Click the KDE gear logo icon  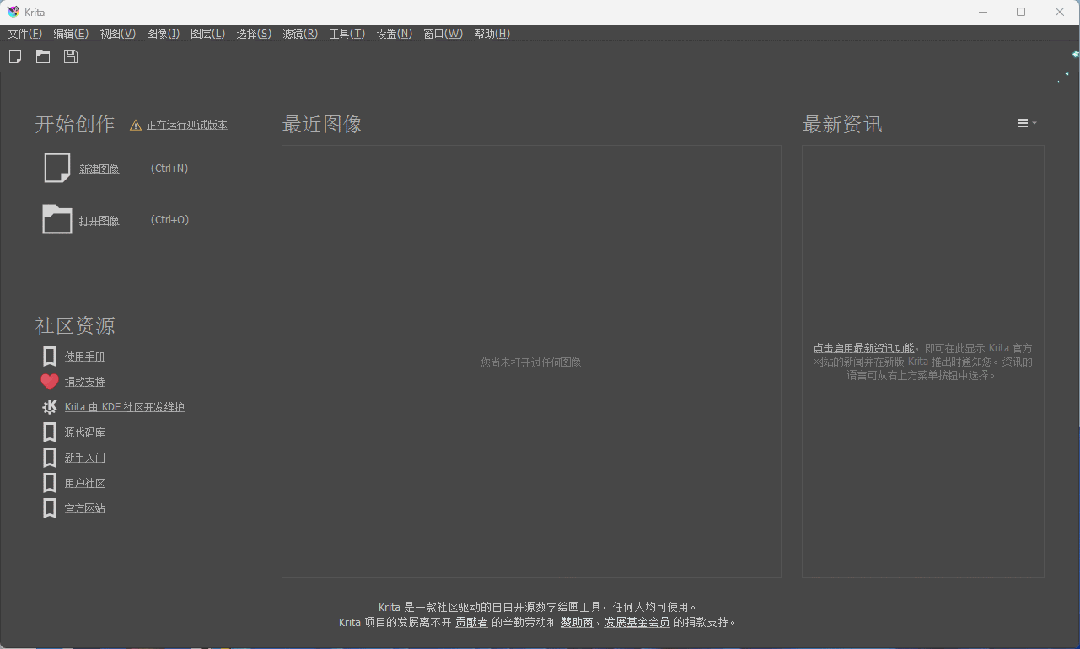point(50,406)
